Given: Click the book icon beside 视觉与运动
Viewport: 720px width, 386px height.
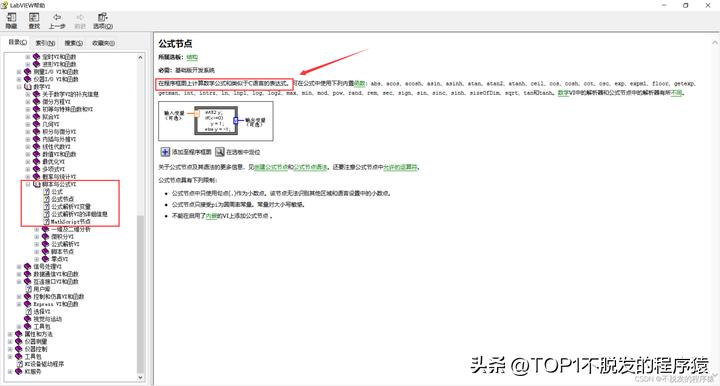Looking at the screenshot, I should click(x=28, y=319).
